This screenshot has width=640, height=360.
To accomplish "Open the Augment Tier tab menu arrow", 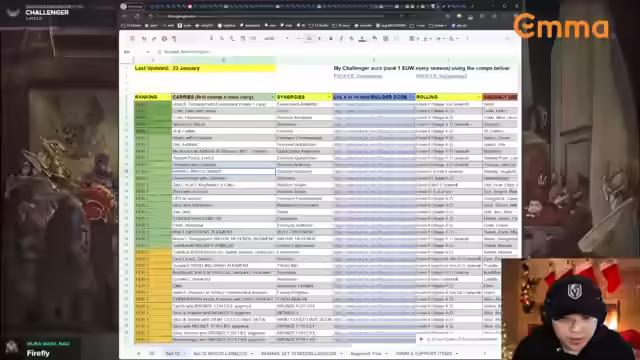I will click(386, 353).
